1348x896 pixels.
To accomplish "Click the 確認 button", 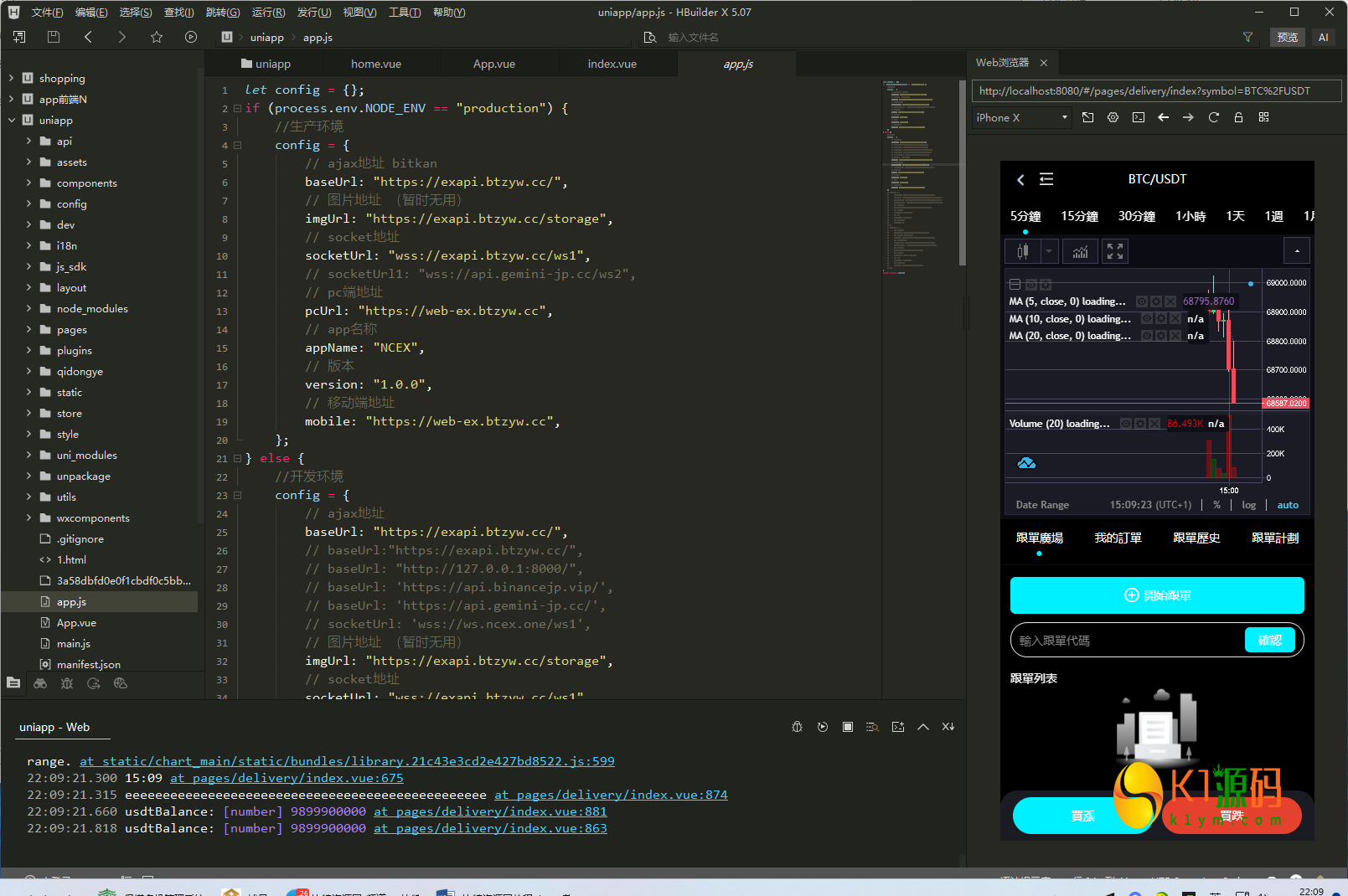I will 1270,640.
